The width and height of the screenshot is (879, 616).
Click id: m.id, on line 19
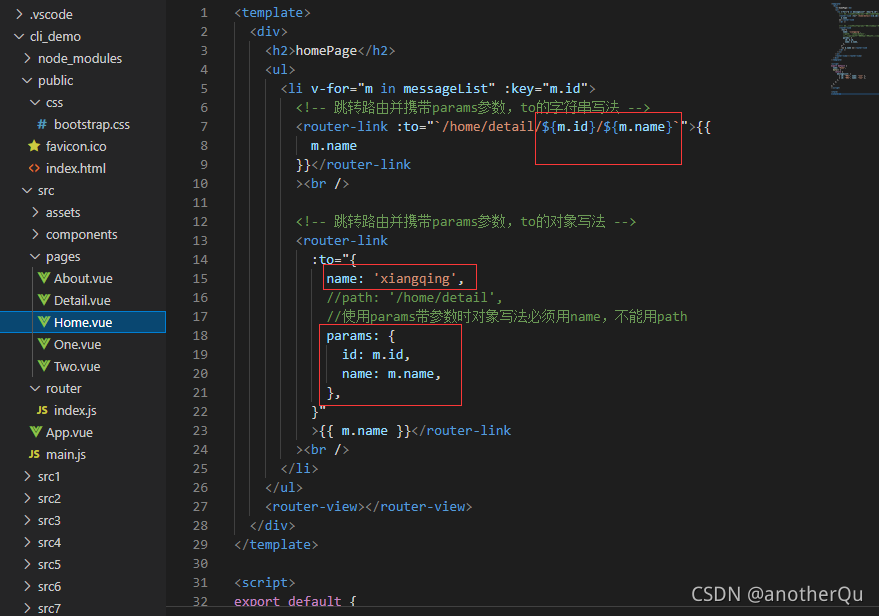coord(376,355)
